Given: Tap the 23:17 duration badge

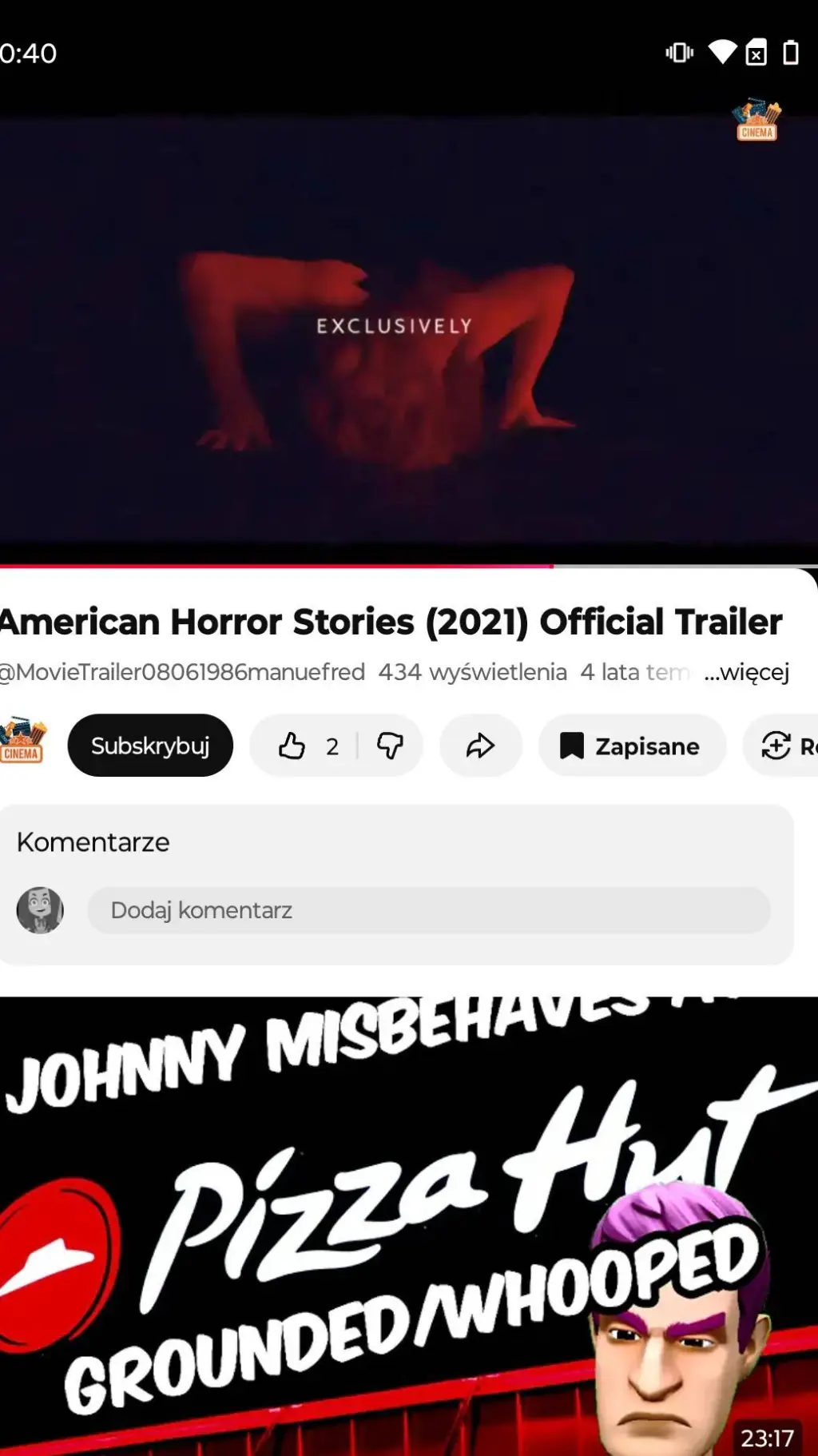Looking at the screenshot, I should 767,1438.
